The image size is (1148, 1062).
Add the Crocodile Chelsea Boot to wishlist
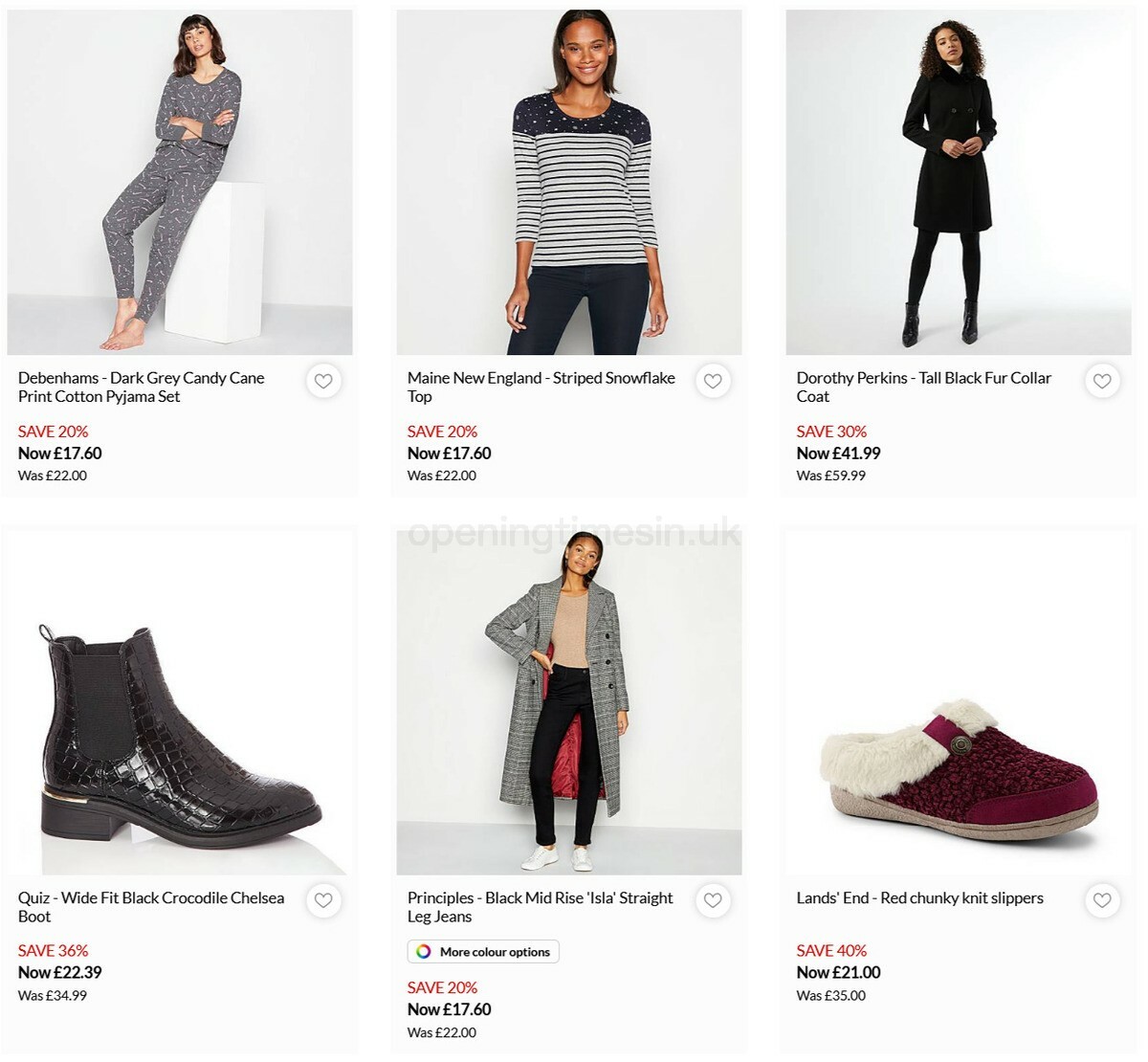pos(323,900)
